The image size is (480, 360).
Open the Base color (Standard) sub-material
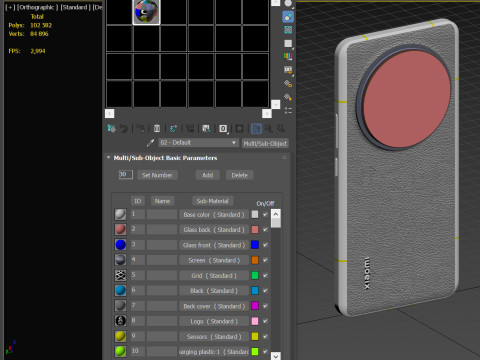(214, 214)
